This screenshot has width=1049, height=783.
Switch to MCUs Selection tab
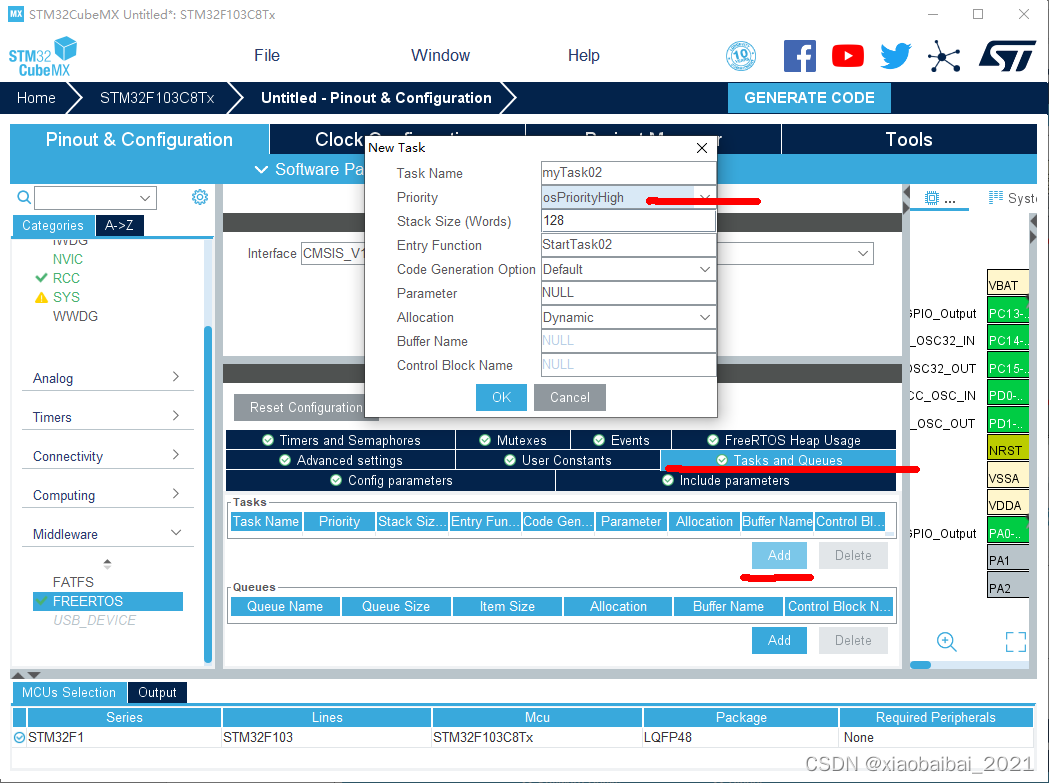(68, 692)
